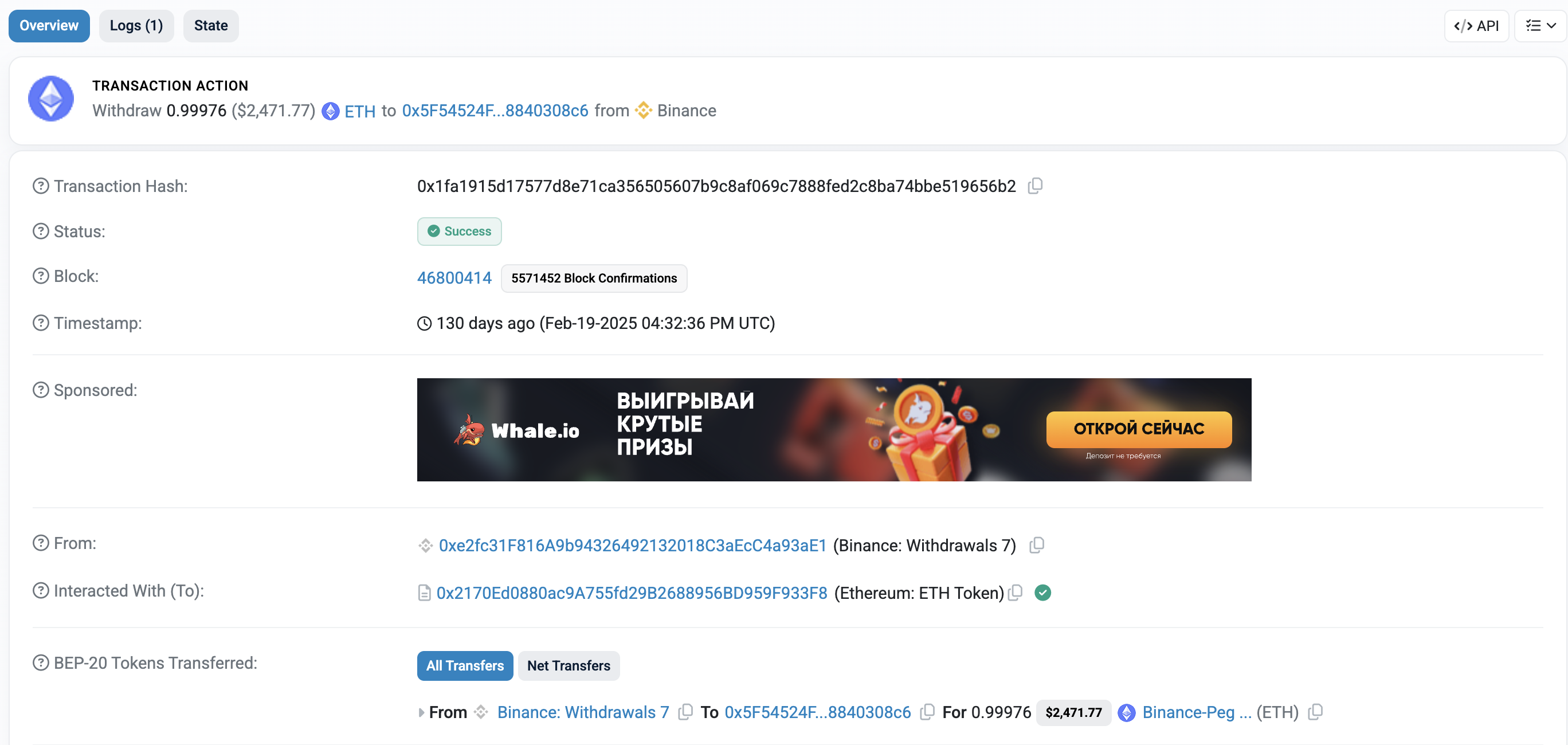This screenshot has width=1568, height=745.
Task: Copy the Binance Withdrawals 7 From address
Action: pos(1037,546)
